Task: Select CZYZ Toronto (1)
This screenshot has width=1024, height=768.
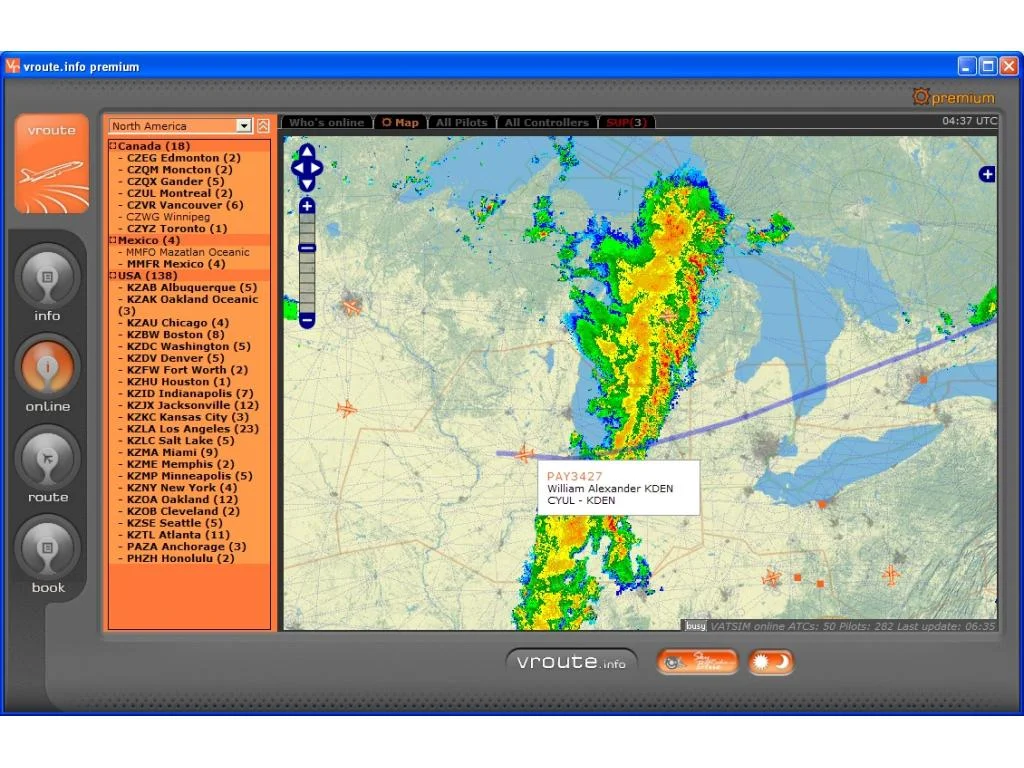Action: coord(177,229)
